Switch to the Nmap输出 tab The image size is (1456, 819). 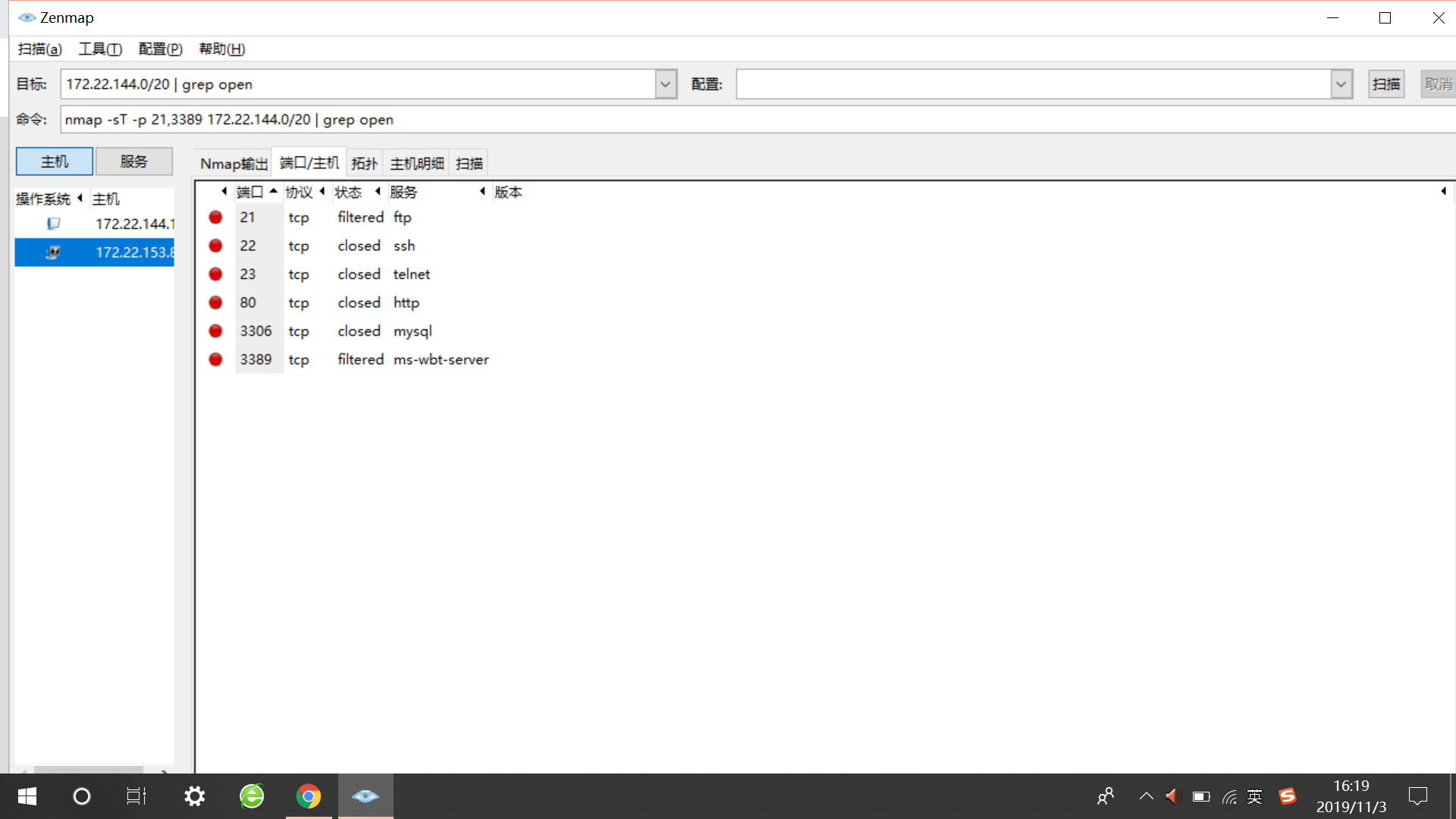click(x=234, y=164)
